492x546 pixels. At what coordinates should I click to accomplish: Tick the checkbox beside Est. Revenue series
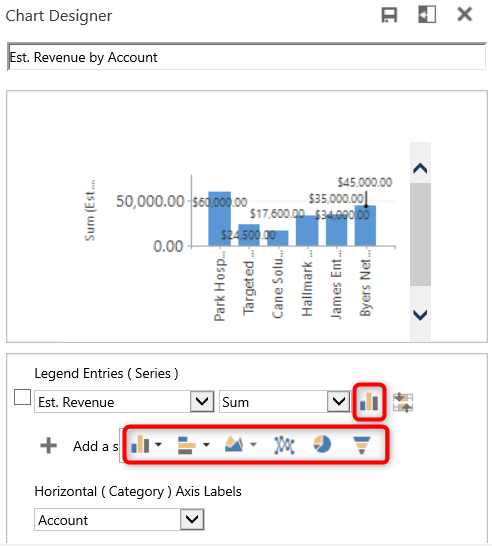pos(22,397)
